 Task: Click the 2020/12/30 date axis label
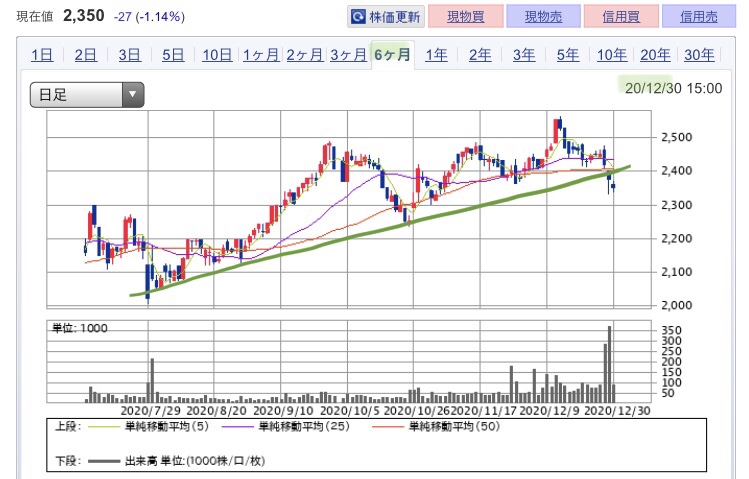tap(617, 411)
